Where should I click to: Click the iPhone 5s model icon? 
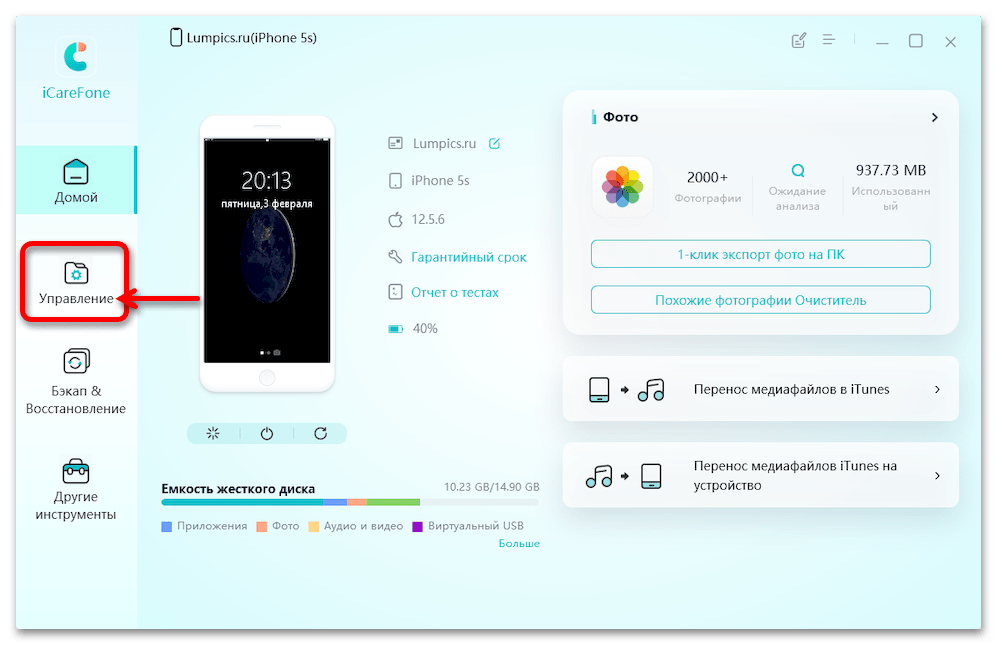click(395, 181)
